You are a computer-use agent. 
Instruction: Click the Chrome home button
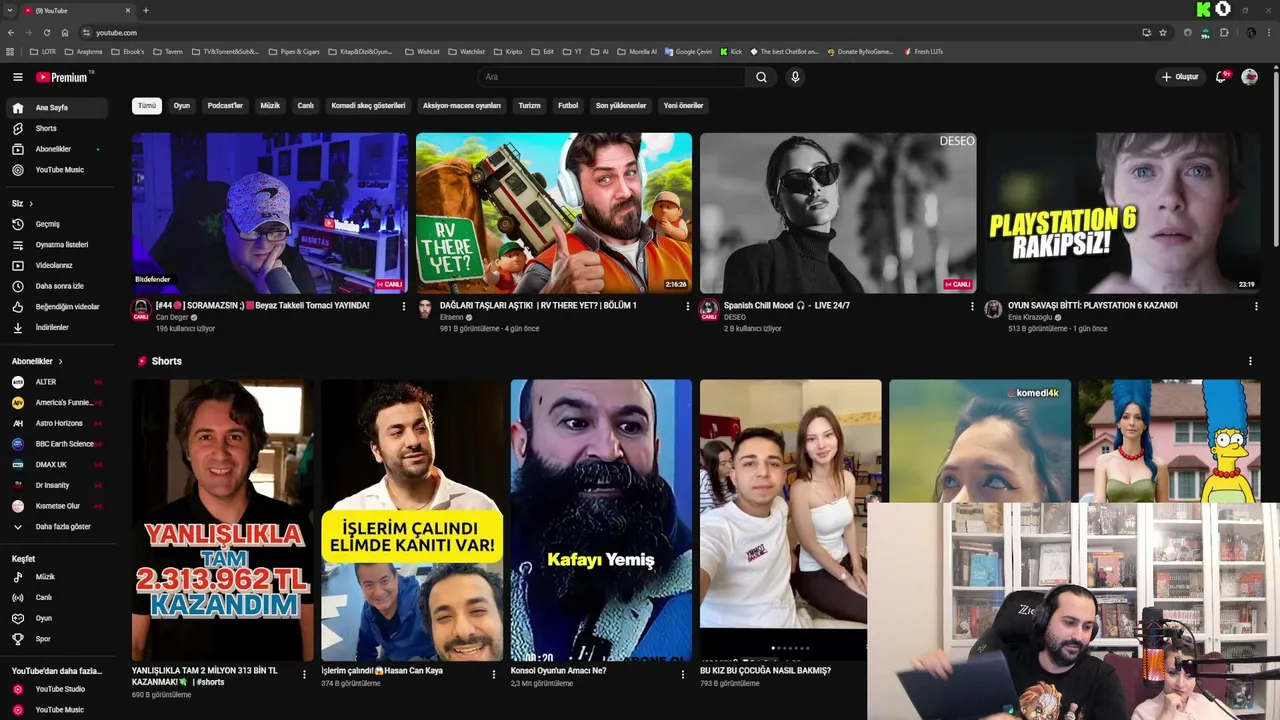pos(65,32)
